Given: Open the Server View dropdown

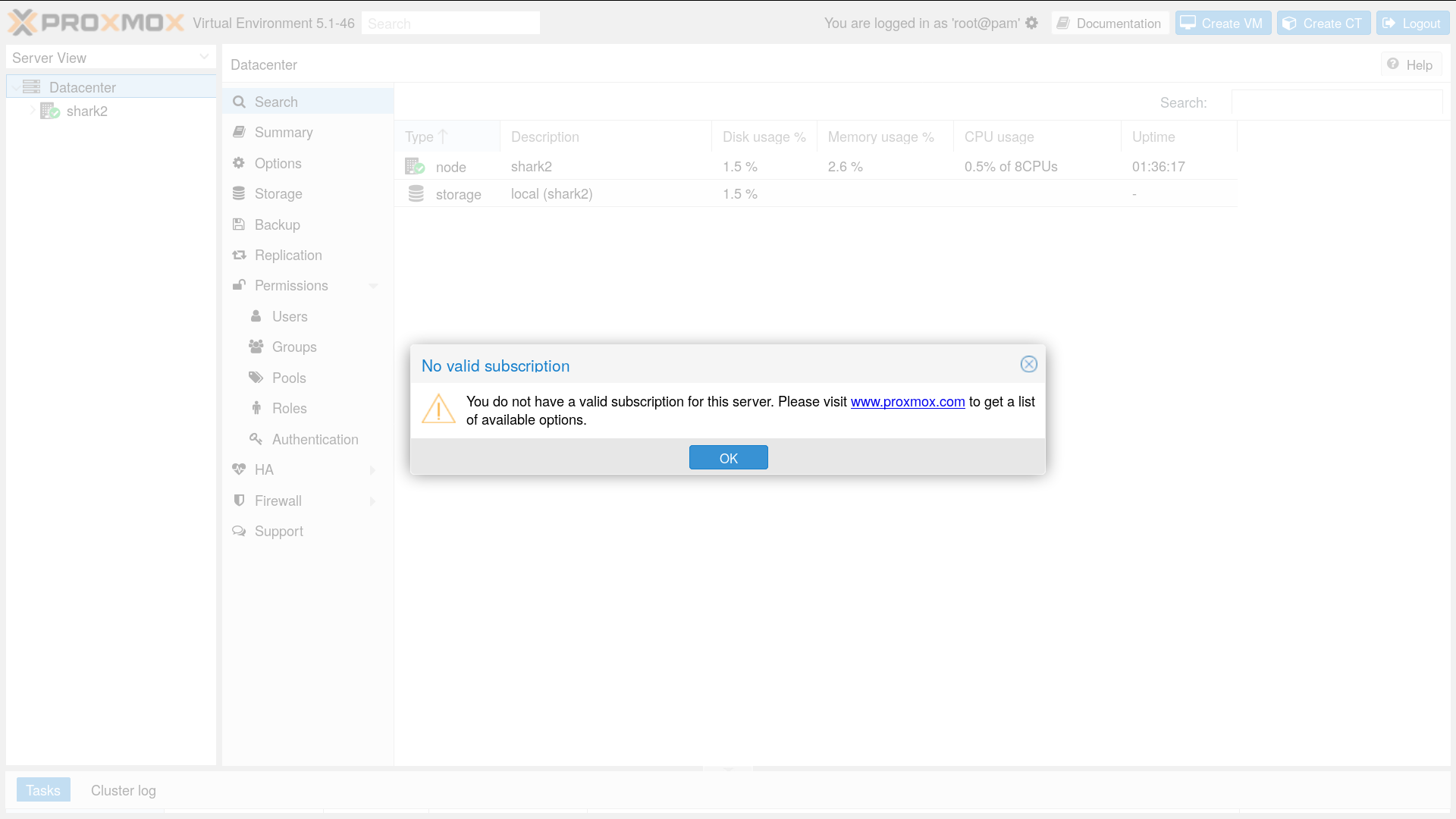Looking at the screenshot, I should tap(204, 58).
